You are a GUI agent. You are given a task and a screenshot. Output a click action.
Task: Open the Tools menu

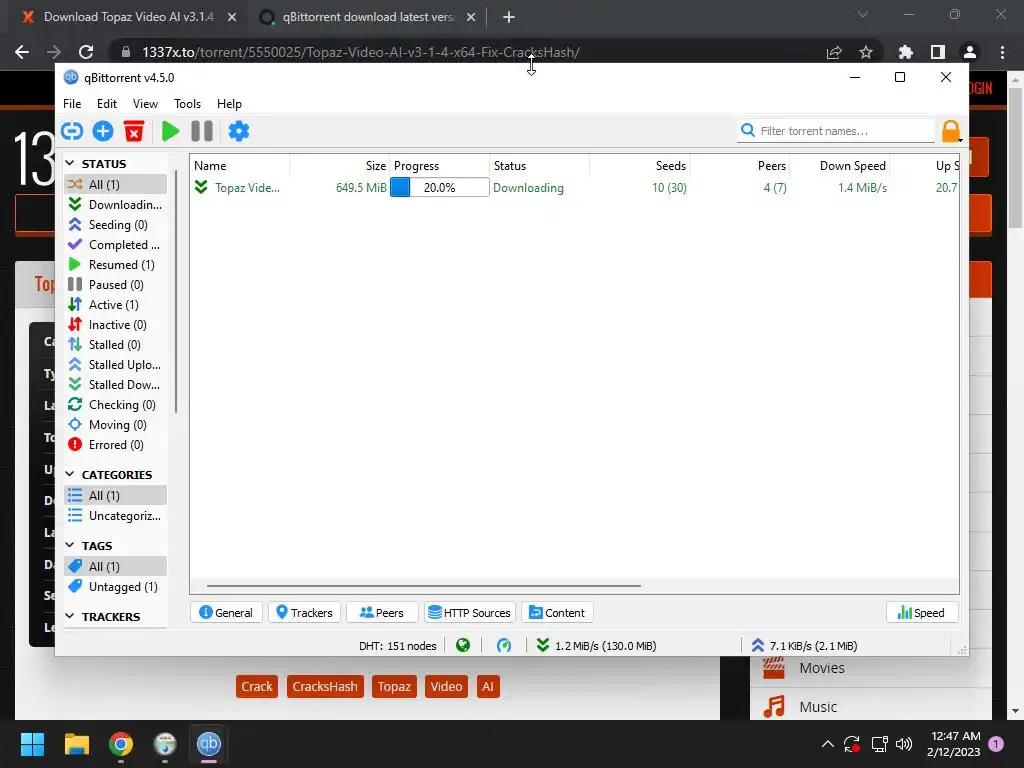point(187,104)
